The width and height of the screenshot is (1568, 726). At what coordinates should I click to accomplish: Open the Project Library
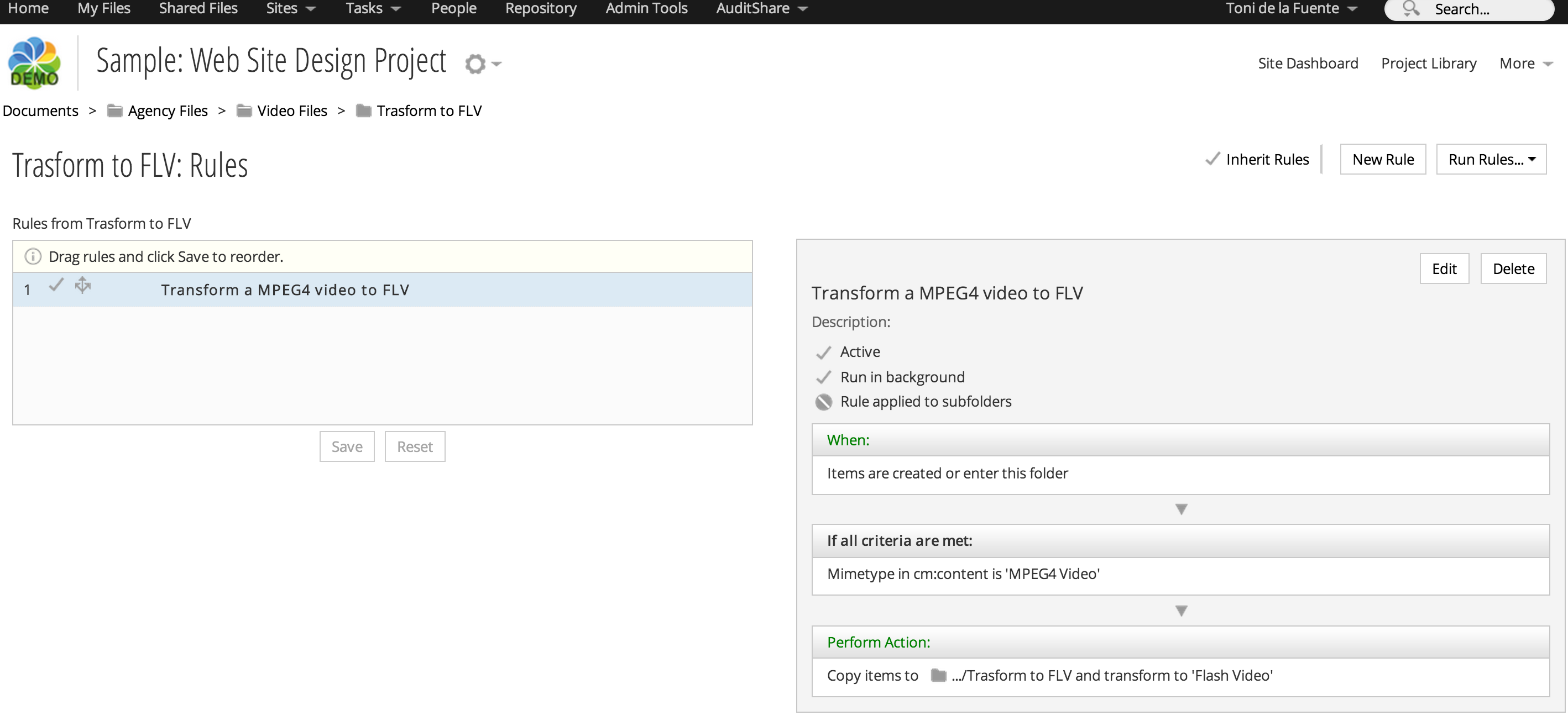(1428, 63)
